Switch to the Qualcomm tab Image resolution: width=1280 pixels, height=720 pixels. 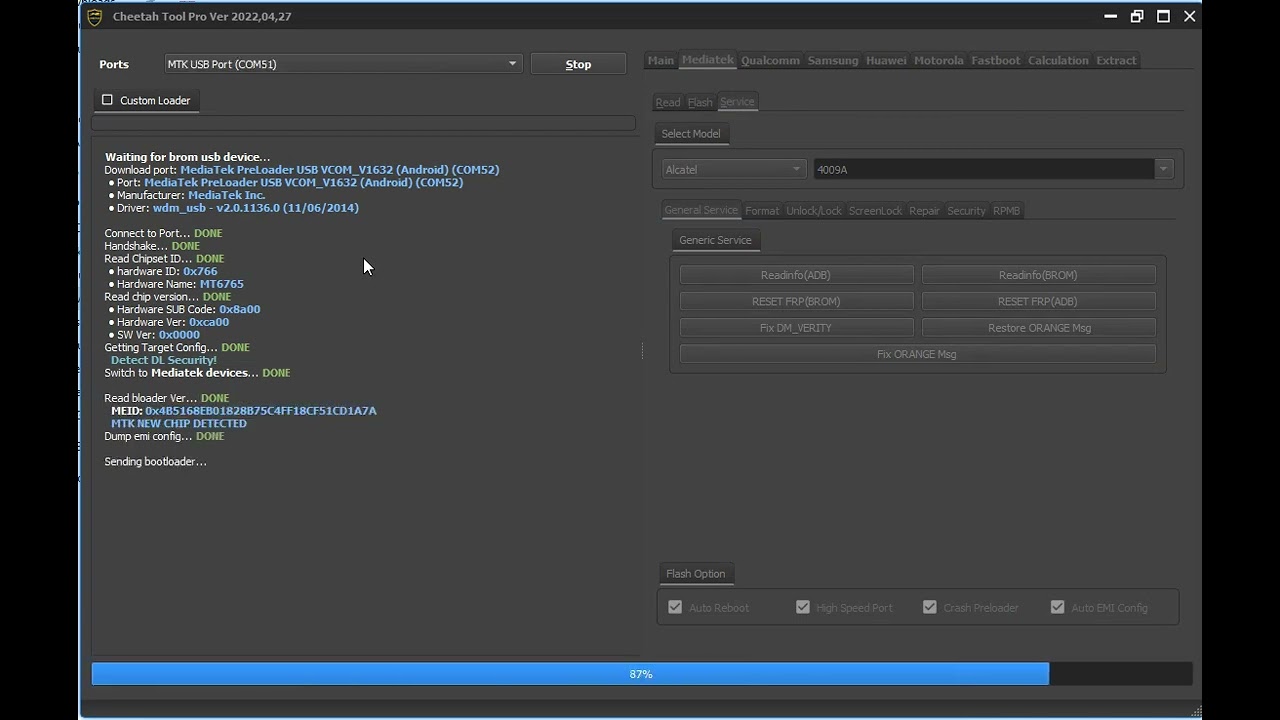click(x=770, y=60)
